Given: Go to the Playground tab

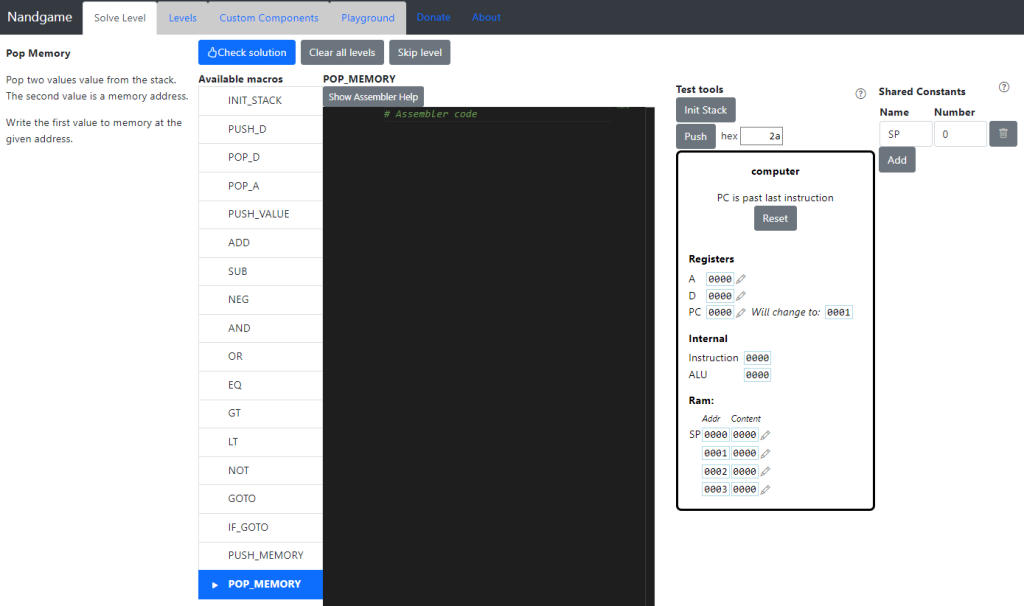Looking at the screenshot, I should pyautogui.click(x=367, y=18).
